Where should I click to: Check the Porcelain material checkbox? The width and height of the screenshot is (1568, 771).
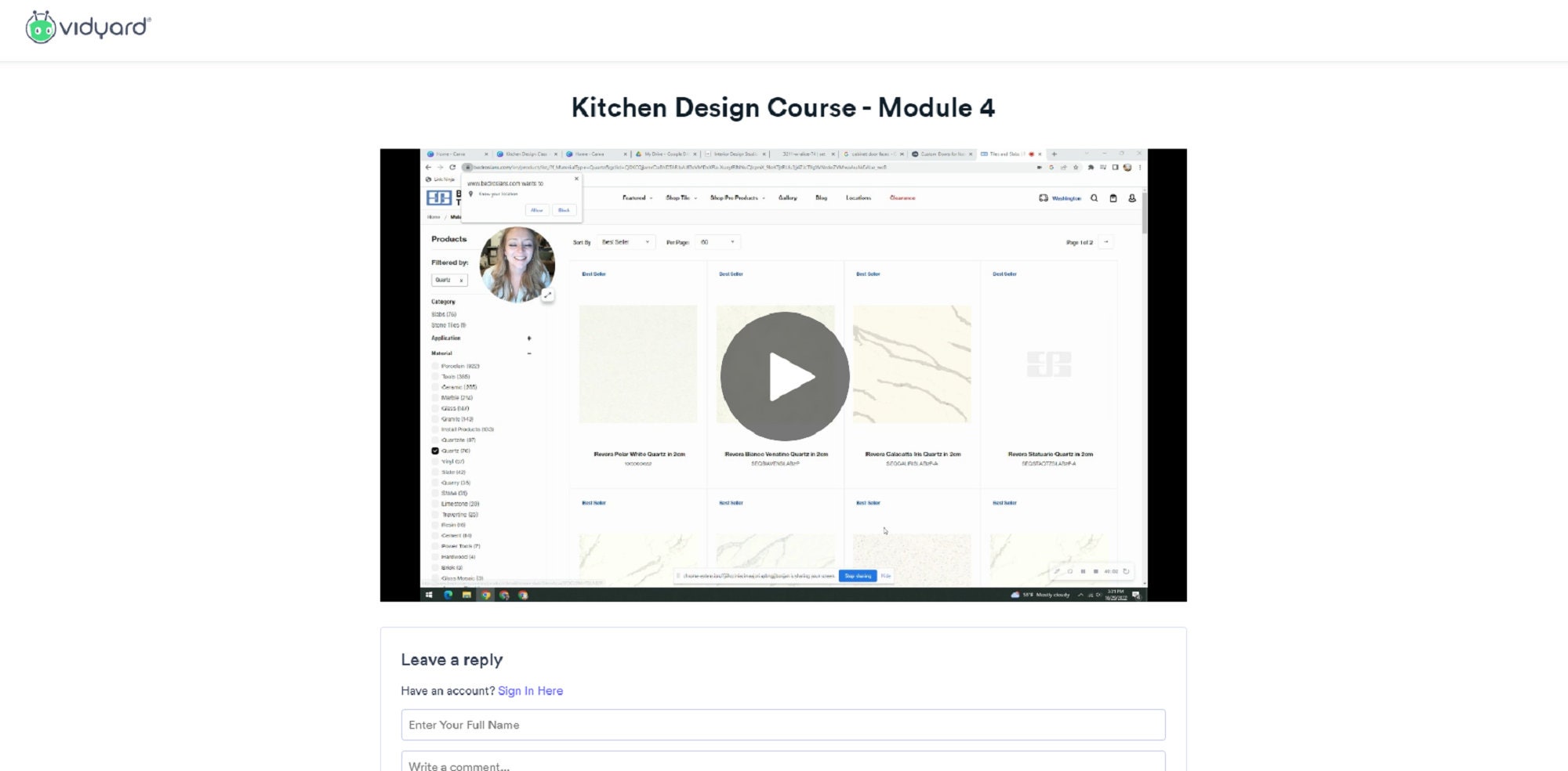click(435, 365)
